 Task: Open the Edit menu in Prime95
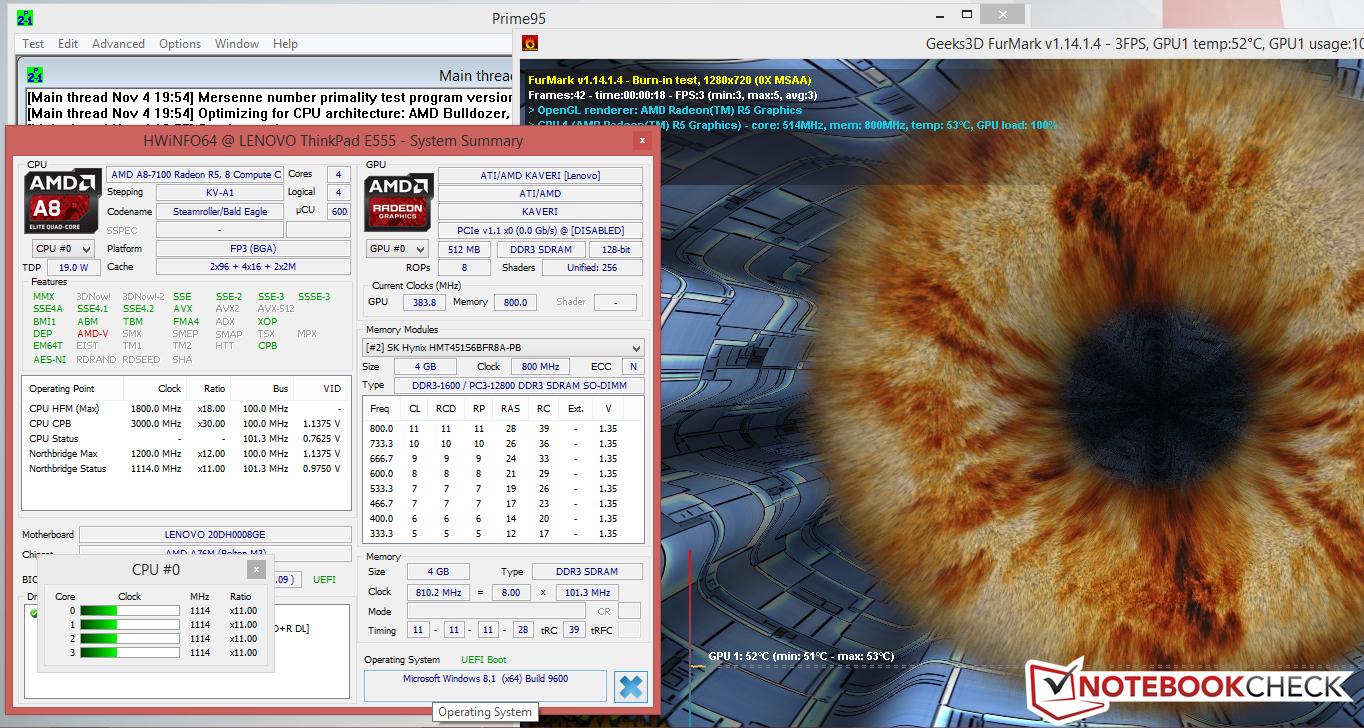pyautogui.click(x=68, y=44)
